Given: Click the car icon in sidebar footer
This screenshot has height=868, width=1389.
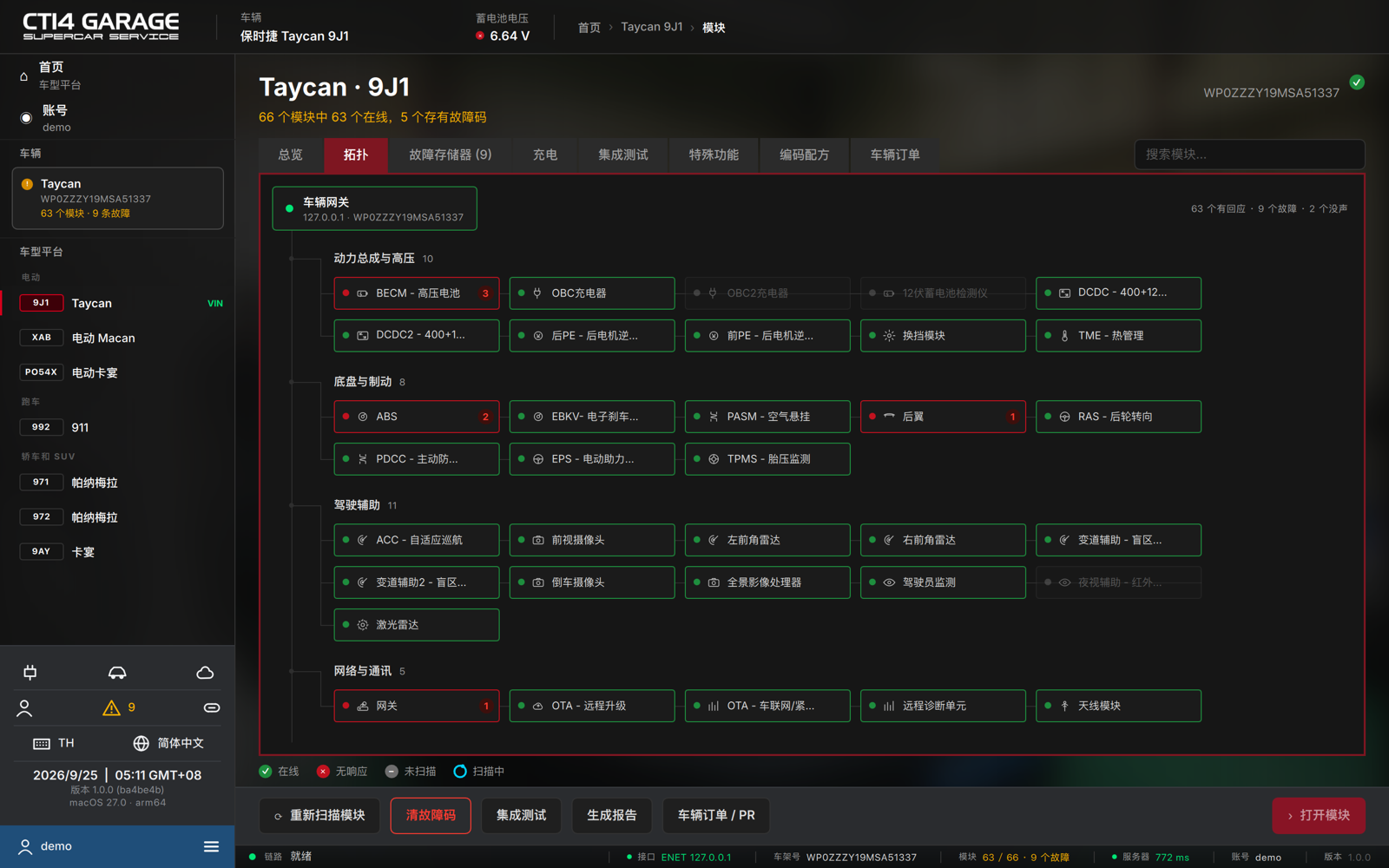Looking at the screenshot, I should pos(117,673).
